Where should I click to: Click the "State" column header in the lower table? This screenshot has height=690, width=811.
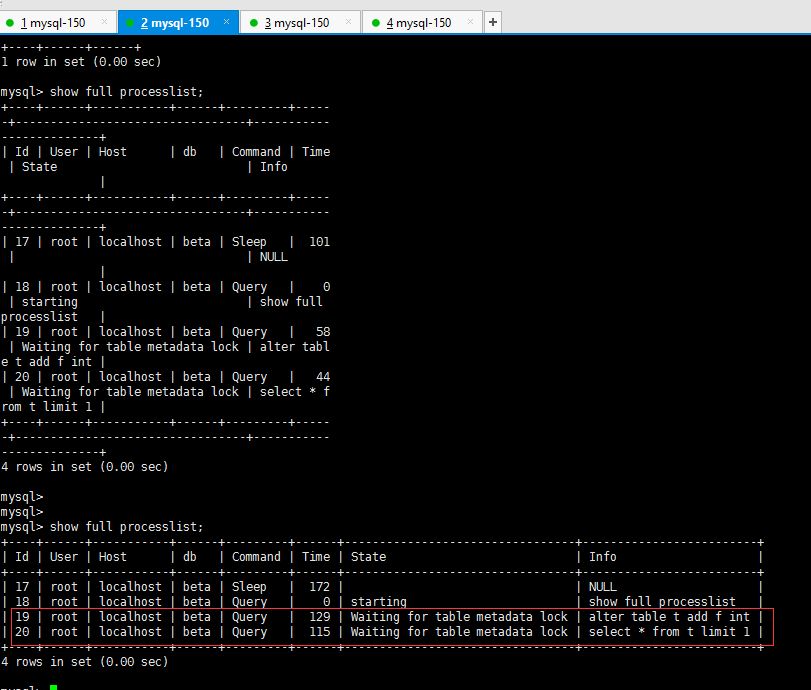pyautogui.click(x=368, y=557)
